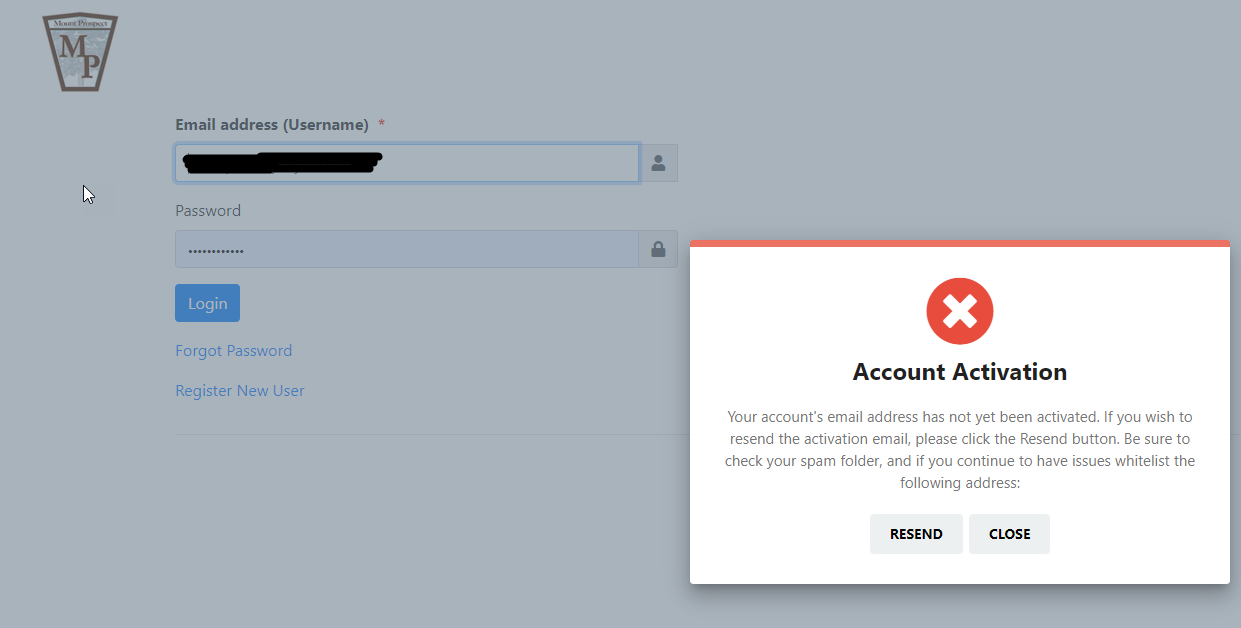This screenshot has height=628, width=1241.
Task: Close the Account Activation dialog
Action: (x=1009, y=534)
